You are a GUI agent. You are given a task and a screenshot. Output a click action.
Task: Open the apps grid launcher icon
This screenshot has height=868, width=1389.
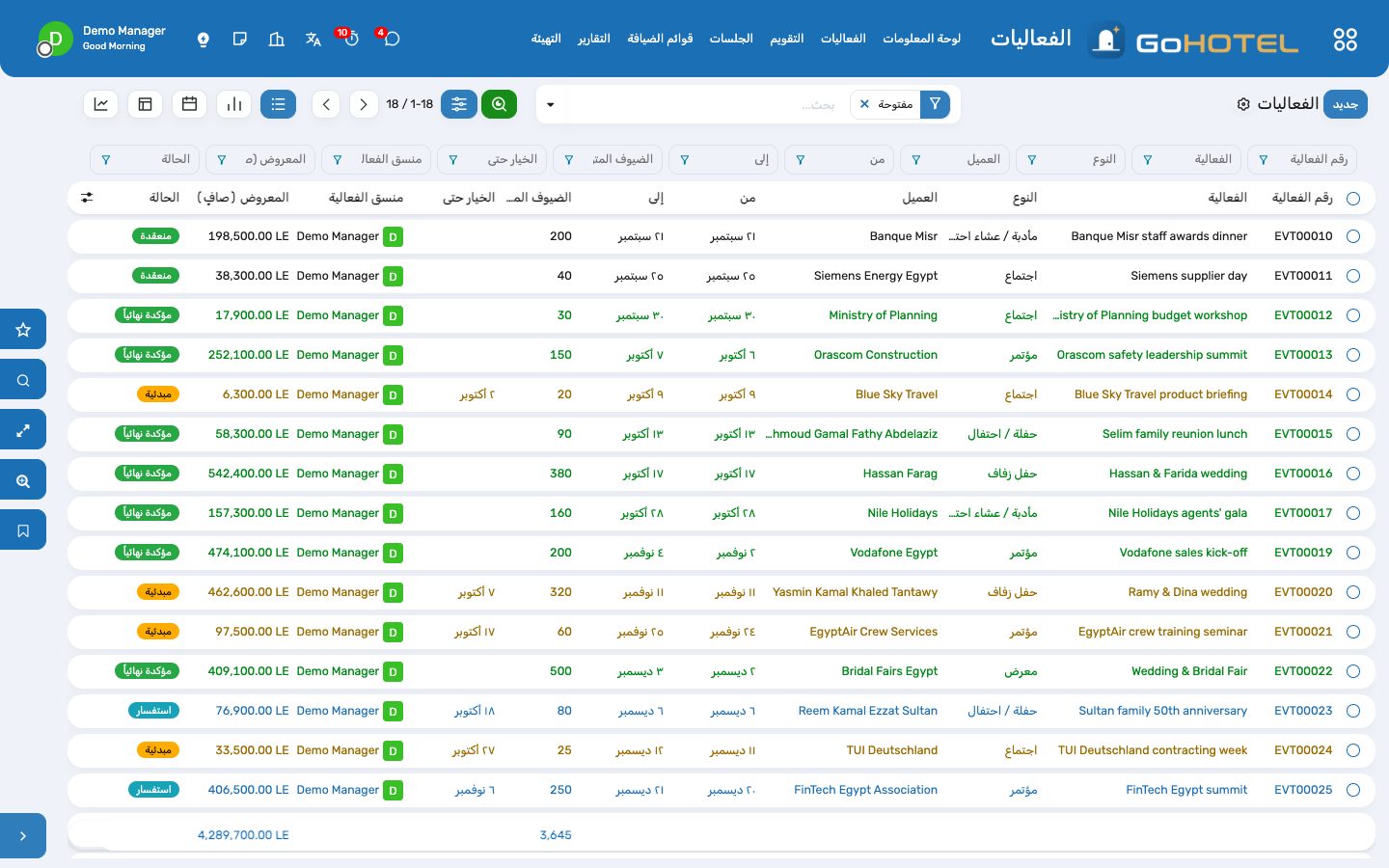click(1345, 40)
